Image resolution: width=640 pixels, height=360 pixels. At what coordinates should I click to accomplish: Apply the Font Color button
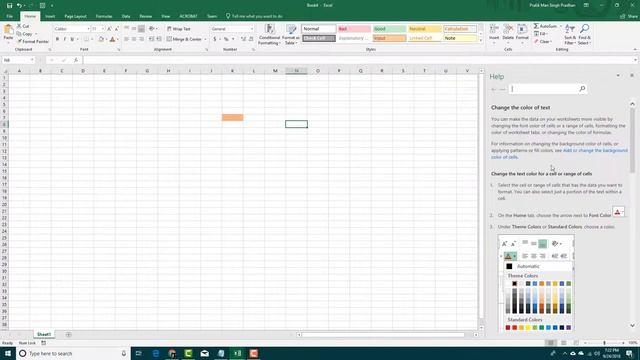113,39
